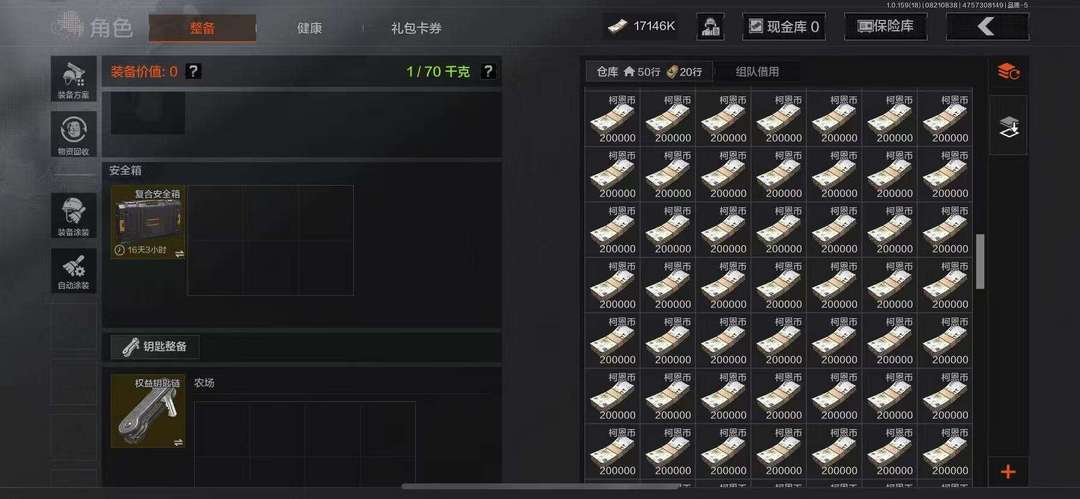This screenshot has height=499, width=1080.
Task: Open the 现金库 cash vault button
Action: click(784, 27)
